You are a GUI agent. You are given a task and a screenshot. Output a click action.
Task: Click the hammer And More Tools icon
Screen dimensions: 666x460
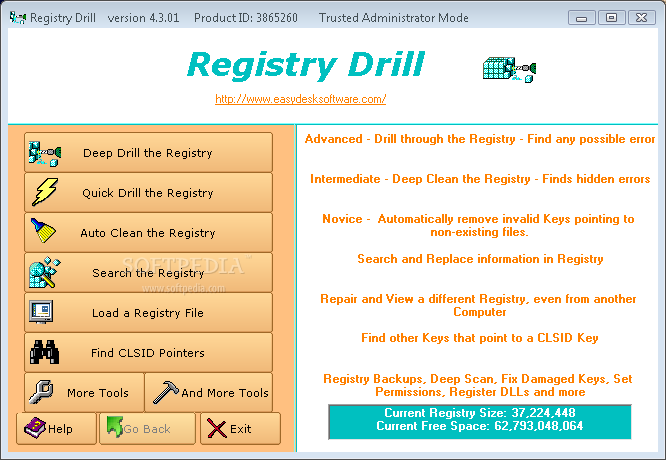click(165, 392)
